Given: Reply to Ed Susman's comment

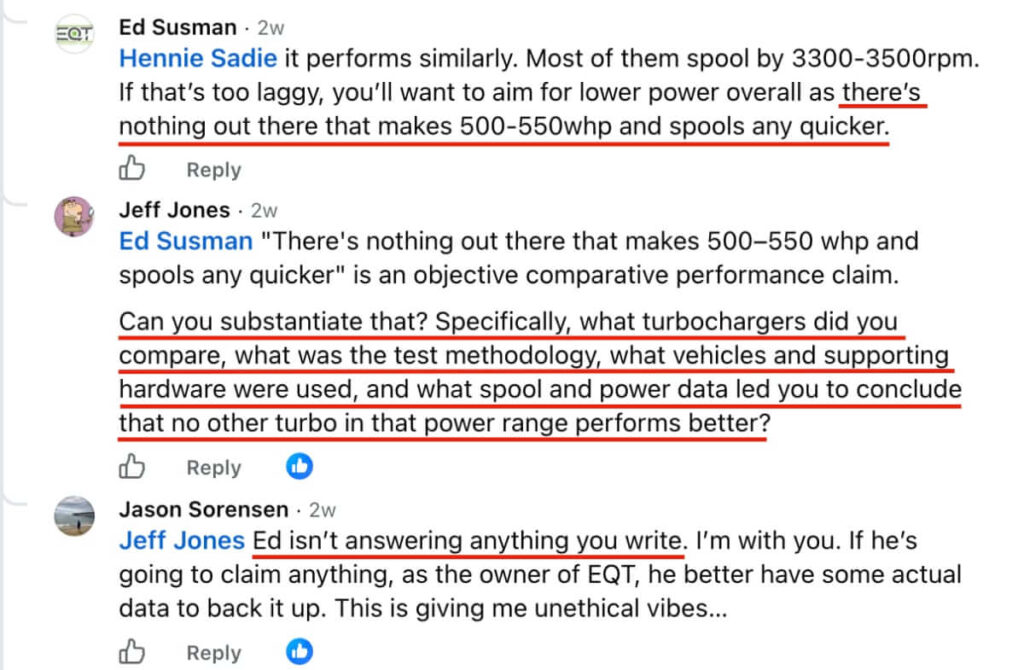Looking at the screenshot, I should click(x=214, y=170).
